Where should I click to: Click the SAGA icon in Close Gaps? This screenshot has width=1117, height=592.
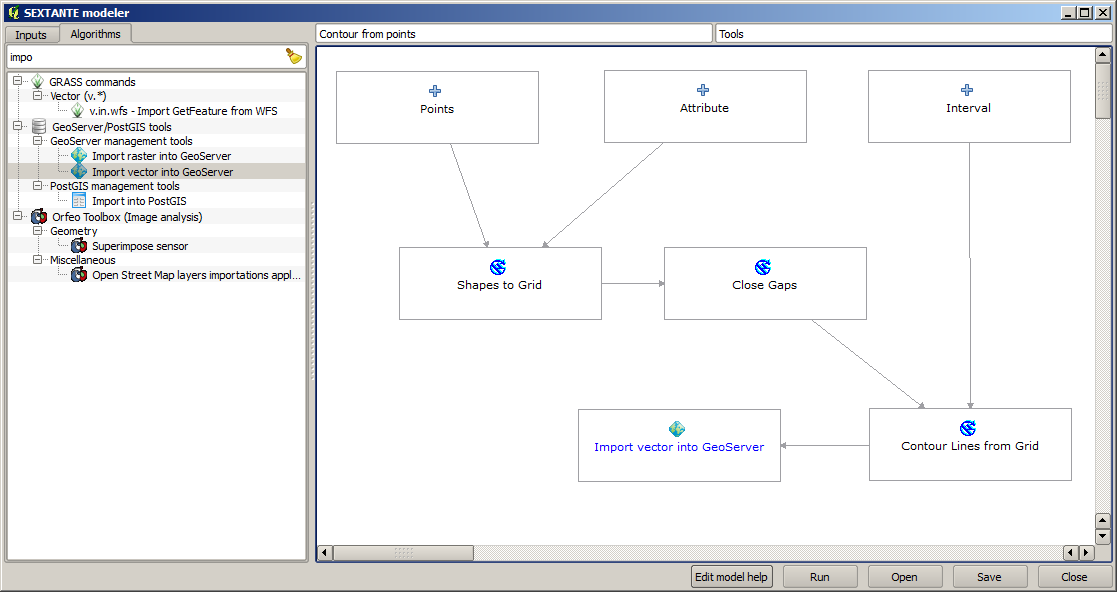click(763, 267)
